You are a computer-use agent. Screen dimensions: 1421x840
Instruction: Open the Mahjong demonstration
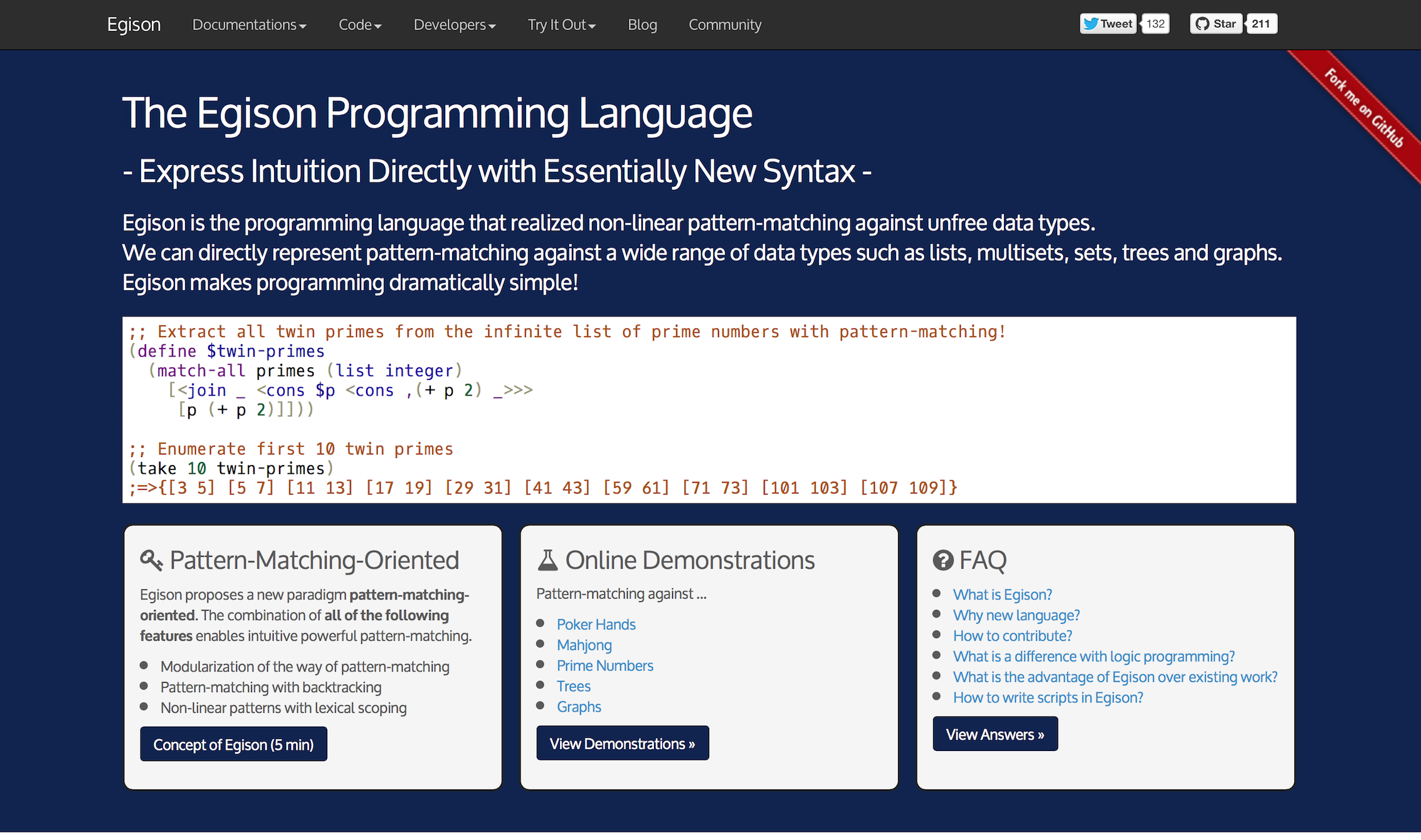pyautogui.click(x=584, y=645)
